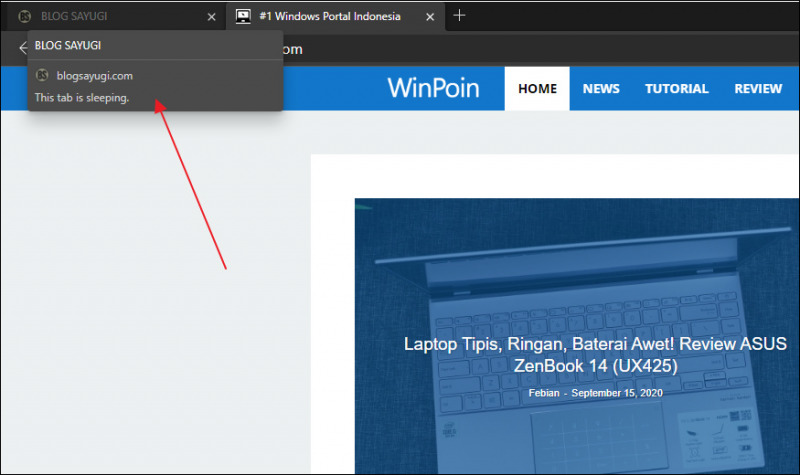Close the Windows Portal Indonesia tab
This screenshot has height=475, width=800.
[430, 17]
